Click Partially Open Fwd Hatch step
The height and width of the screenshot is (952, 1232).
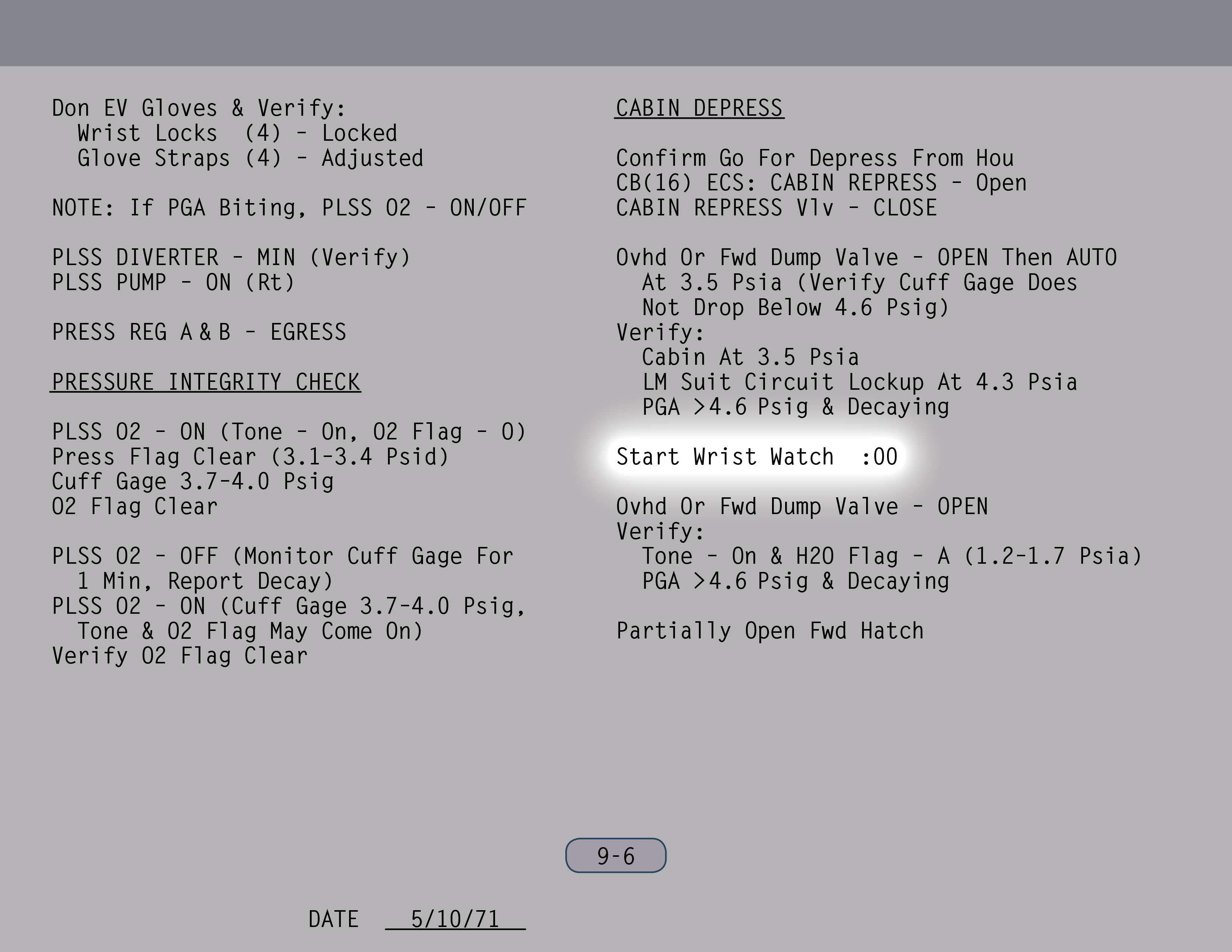click(x=769, y=631)
